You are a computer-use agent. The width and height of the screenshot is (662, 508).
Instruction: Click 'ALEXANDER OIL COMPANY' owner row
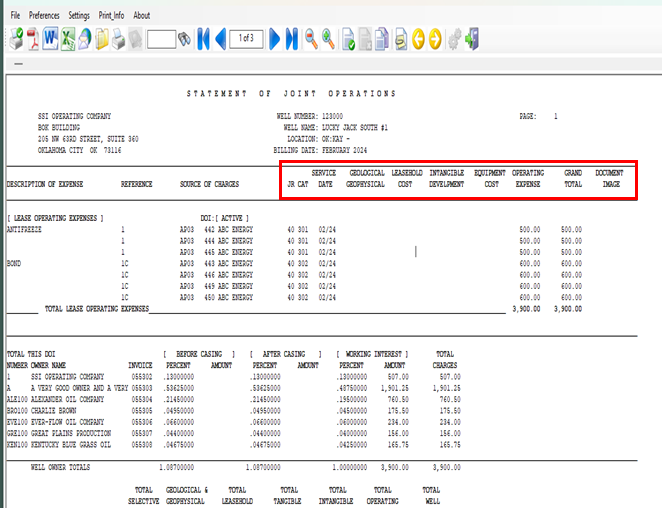coord(67,399)
